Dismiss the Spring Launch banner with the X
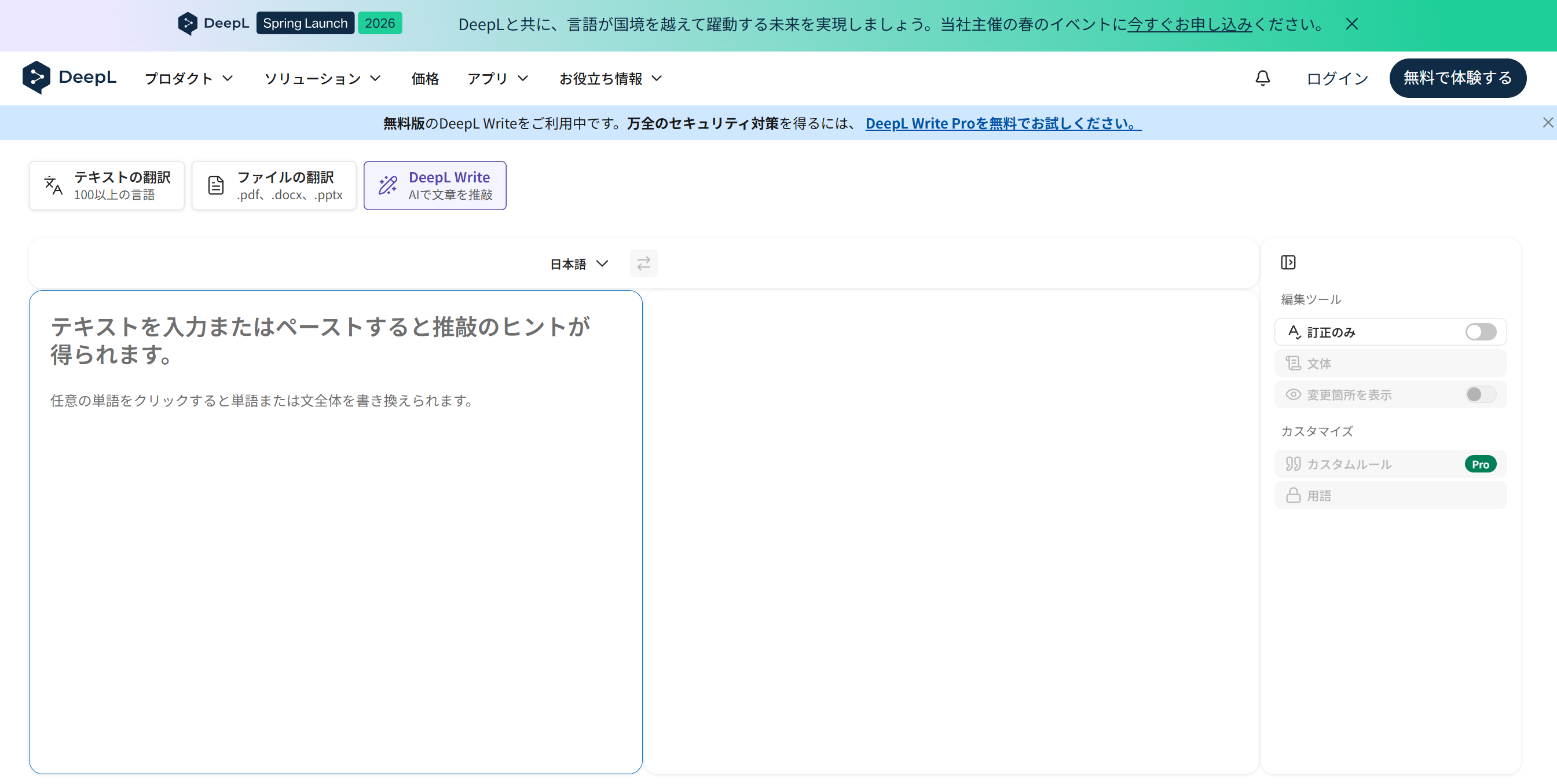The width and height of the screenshot is (1557, 784). coord(1351,24)
